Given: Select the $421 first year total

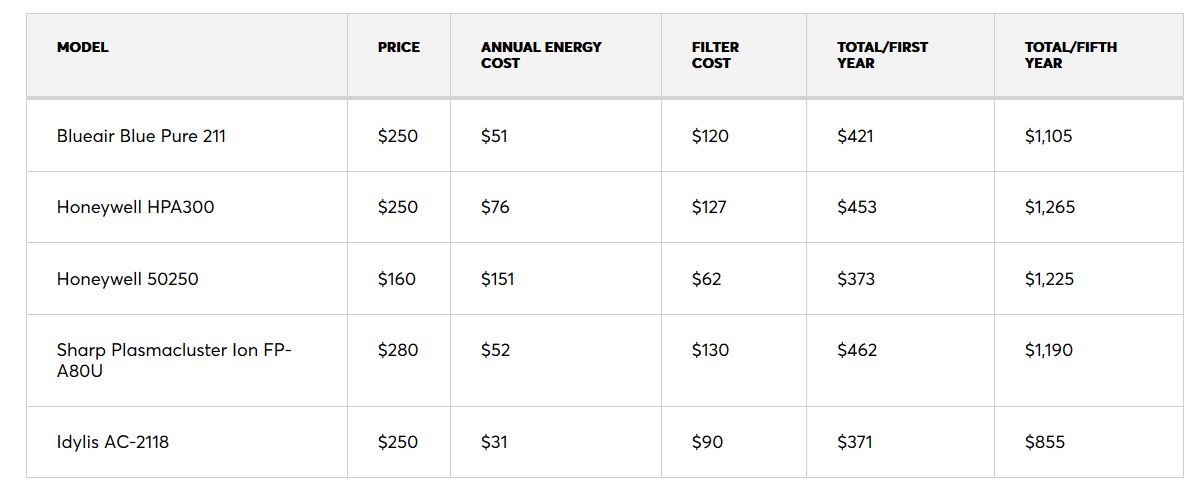Looking at the screenshot, I should 856,135.
